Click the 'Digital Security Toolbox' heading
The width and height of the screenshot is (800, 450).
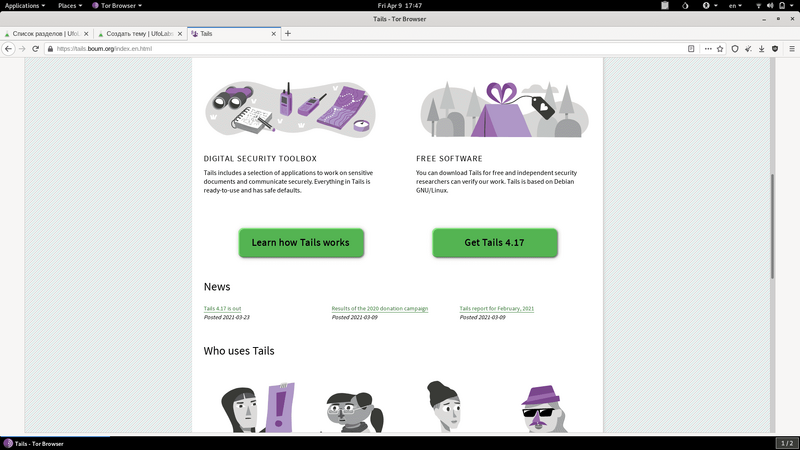click(260, 159)
